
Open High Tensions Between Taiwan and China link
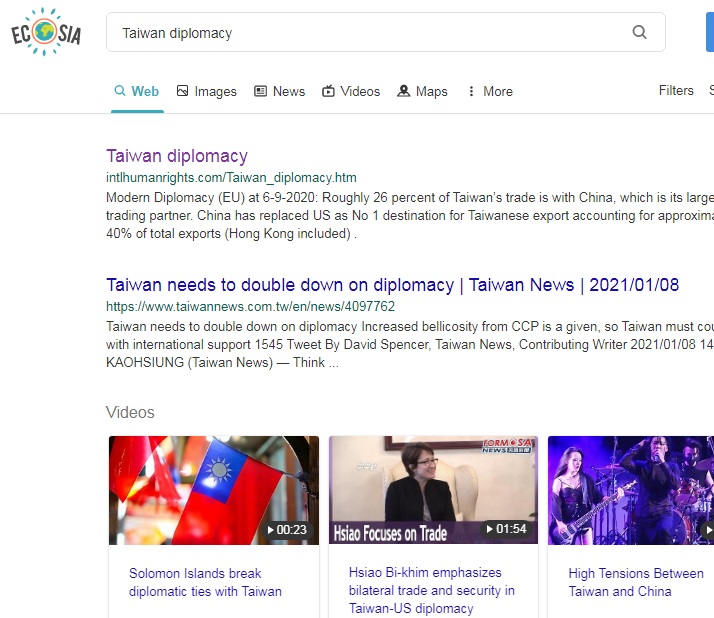635,582
